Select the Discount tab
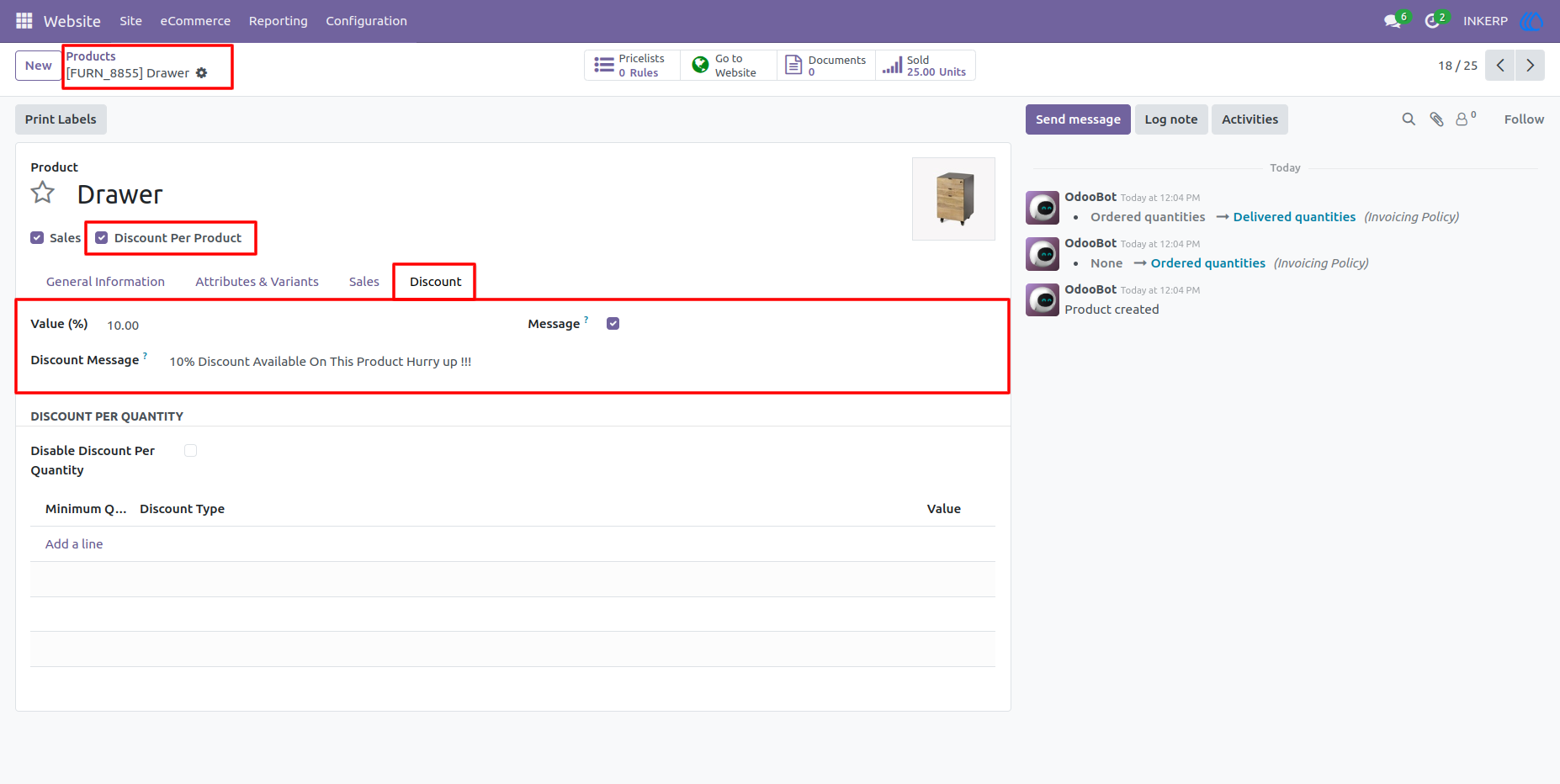This screenshot has width=1560, height=784. click(435, 282)
